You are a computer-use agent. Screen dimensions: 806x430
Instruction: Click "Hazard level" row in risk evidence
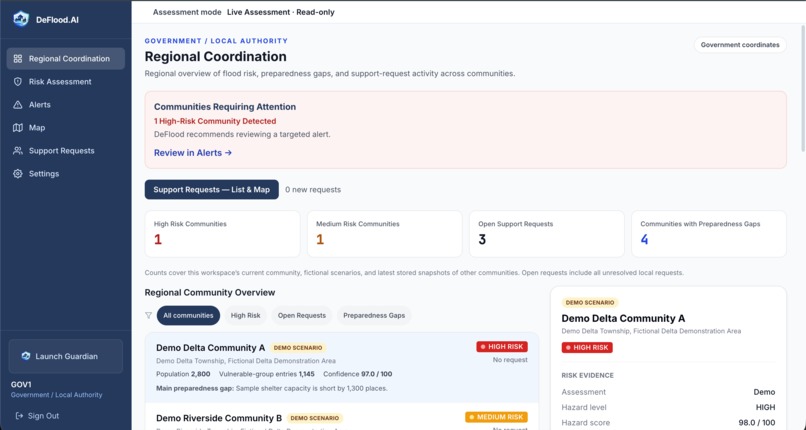(668, 407)
